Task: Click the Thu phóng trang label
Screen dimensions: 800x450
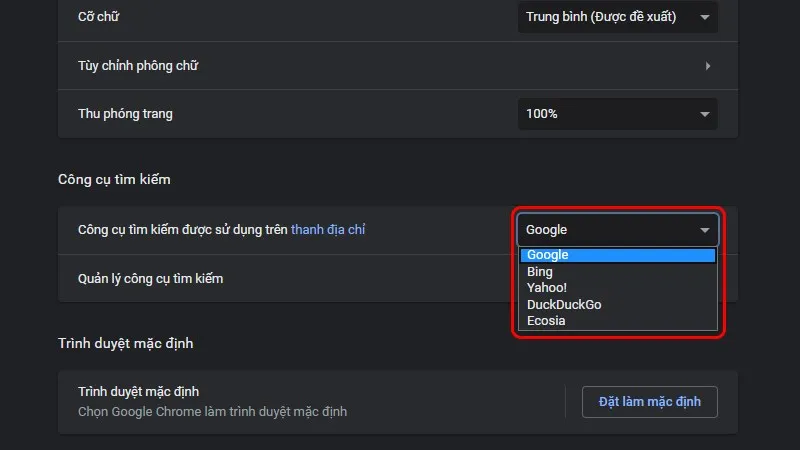Action: click(125, 114)
